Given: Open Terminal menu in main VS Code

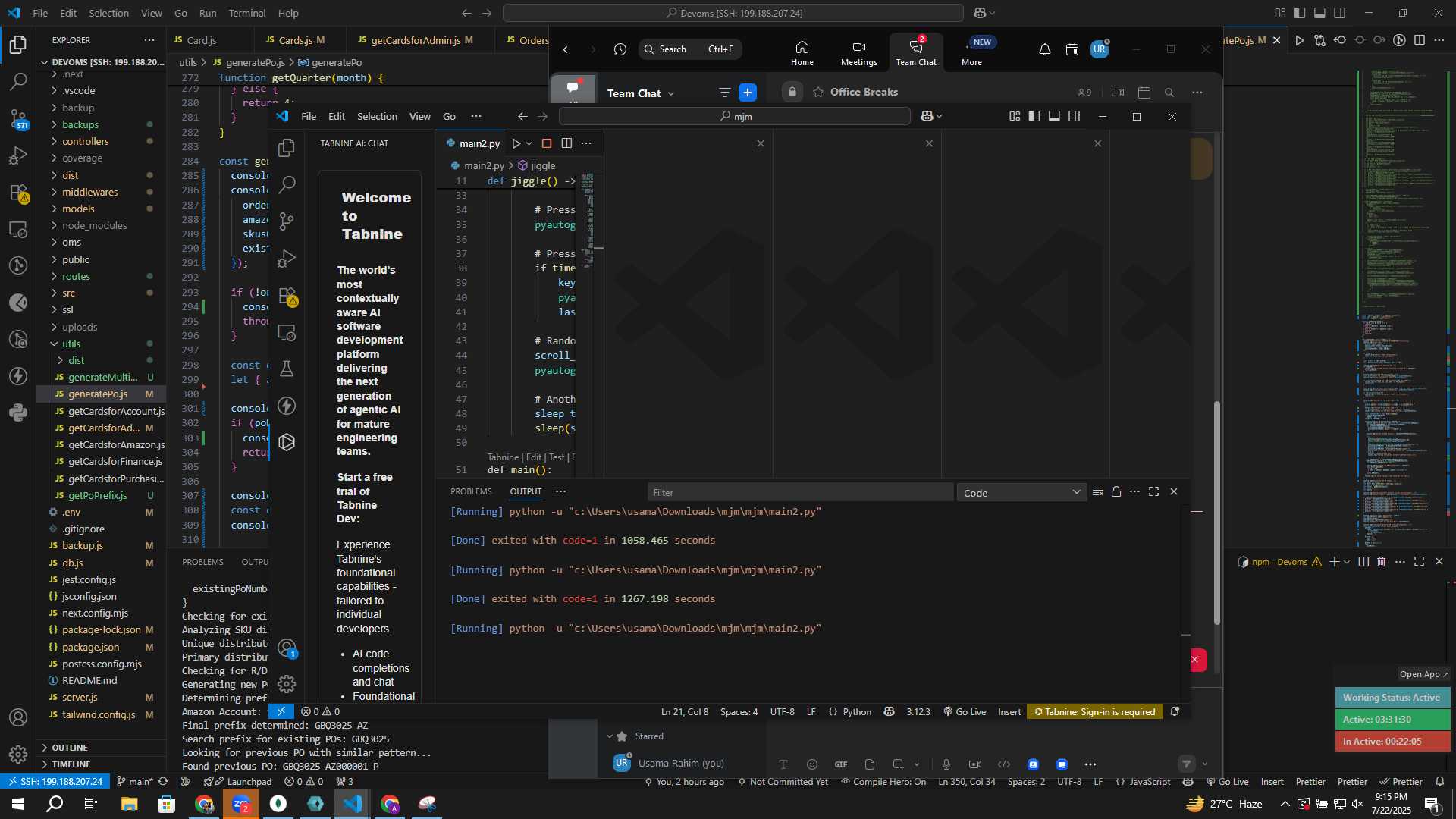Looking at the screenshot, I should tap(247, 13).
